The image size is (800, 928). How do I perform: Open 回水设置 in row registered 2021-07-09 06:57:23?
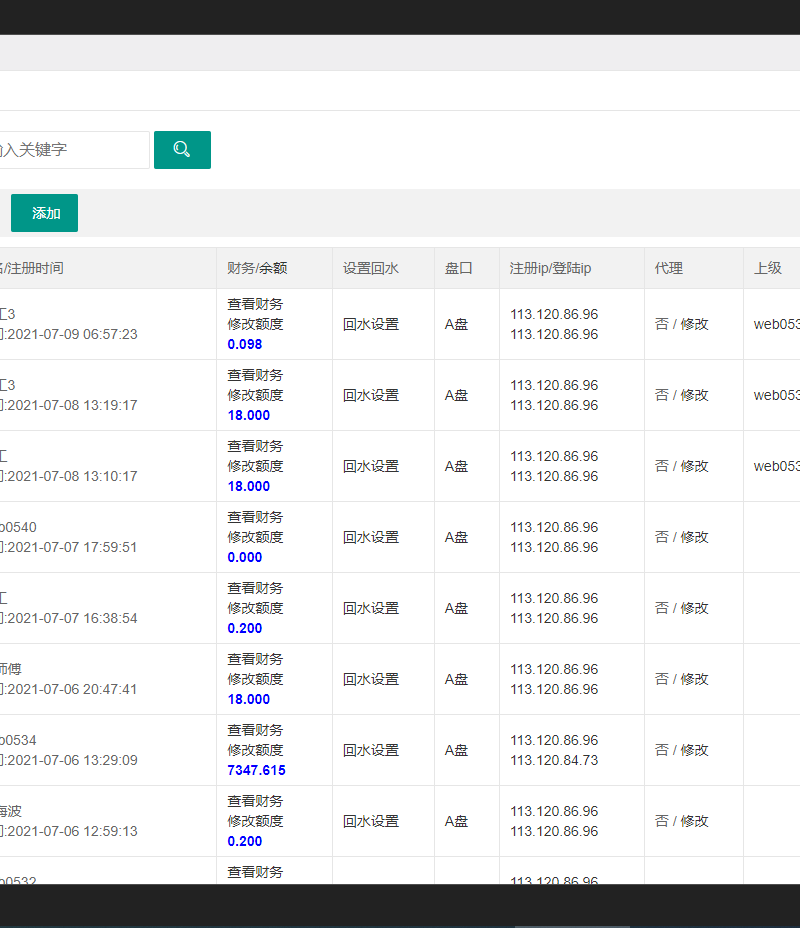point(371,324)
